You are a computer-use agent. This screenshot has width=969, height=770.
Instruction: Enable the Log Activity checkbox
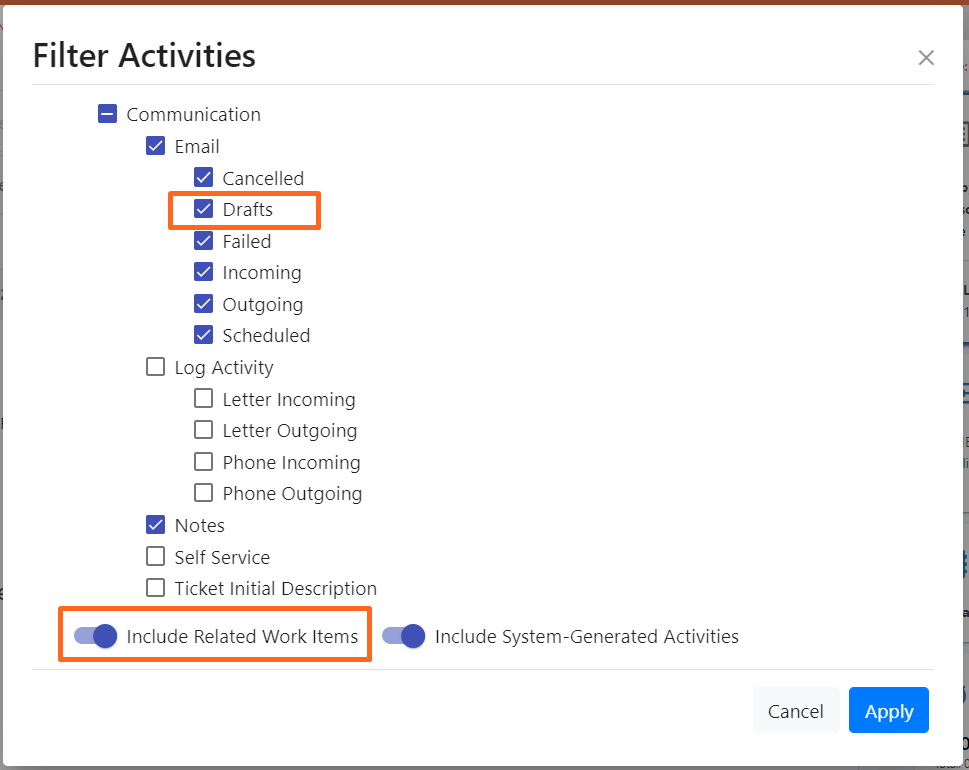[156, 367]
